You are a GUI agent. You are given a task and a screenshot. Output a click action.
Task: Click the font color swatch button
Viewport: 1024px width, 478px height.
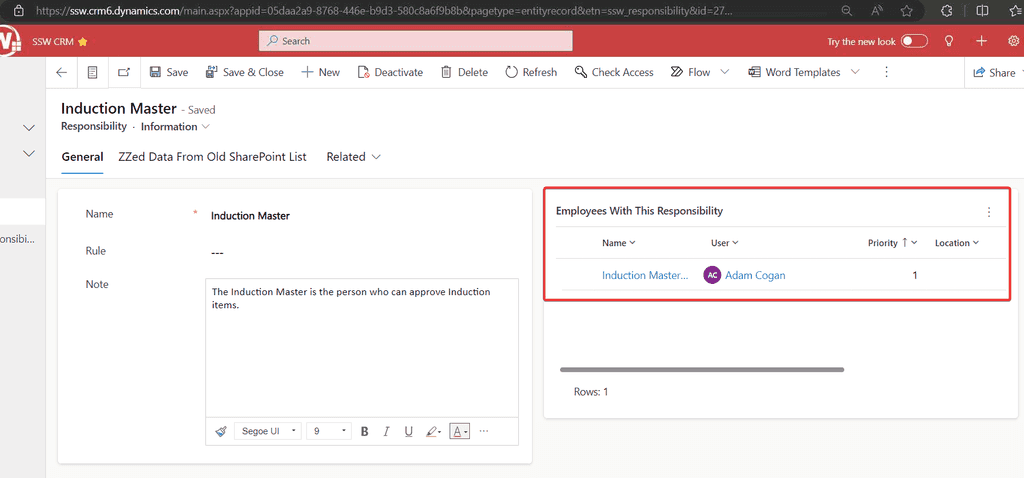pyautogui.click(x=459, y=431)
